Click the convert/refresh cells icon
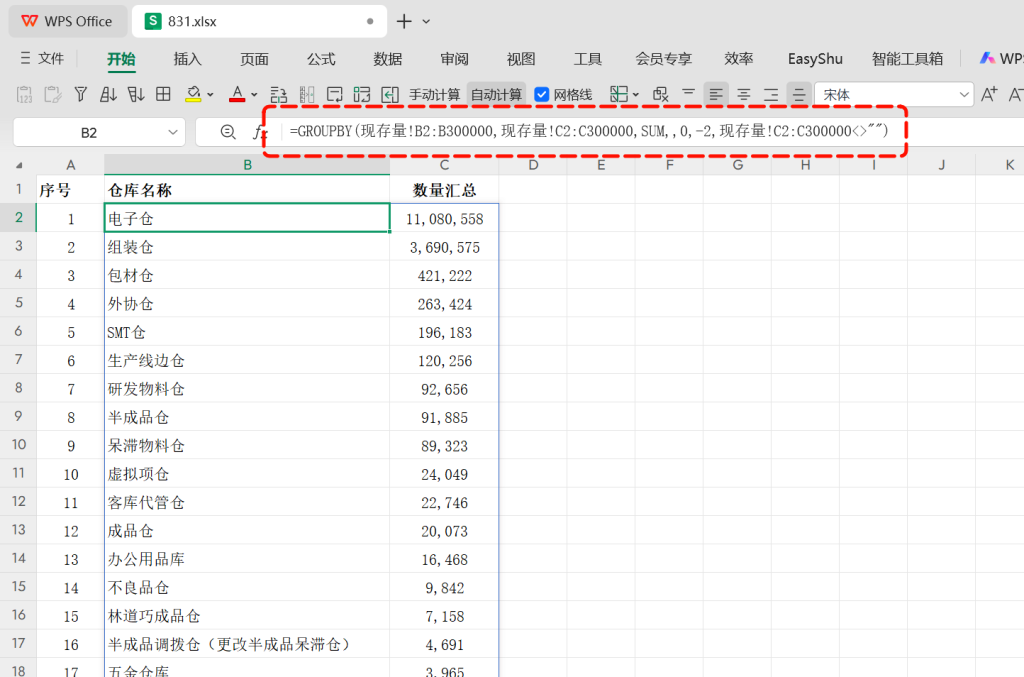Image resolution: width=1024 pixels, height=677 pixels. (362, 95)
